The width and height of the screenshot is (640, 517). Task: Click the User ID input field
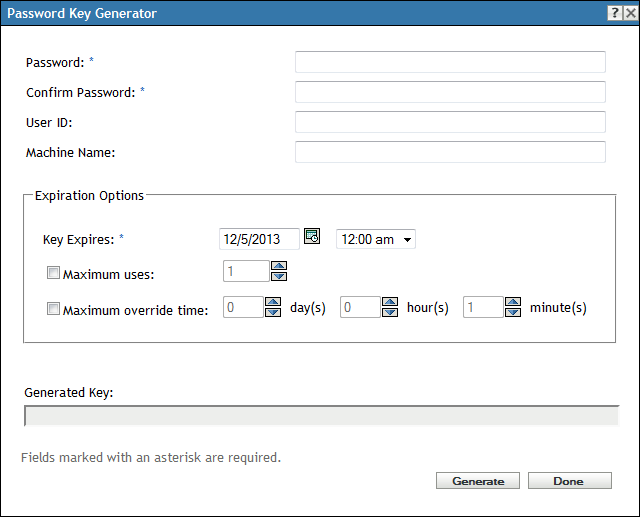(x=450, y=122)
